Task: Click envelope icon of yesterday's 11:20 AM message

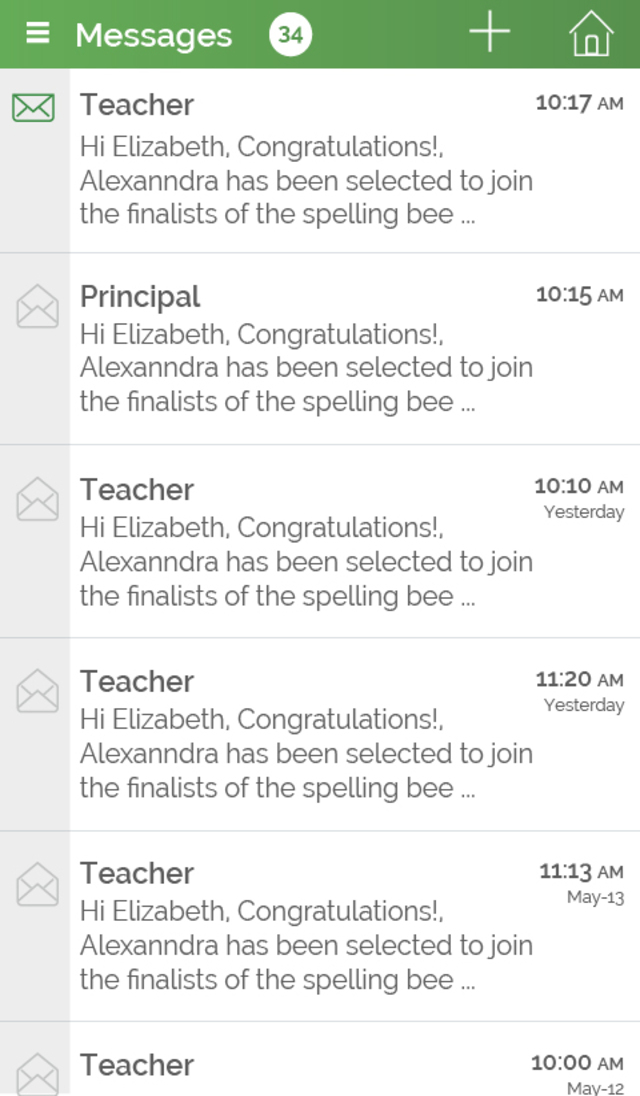Action: pyautogui.click(x=37, y=691)
